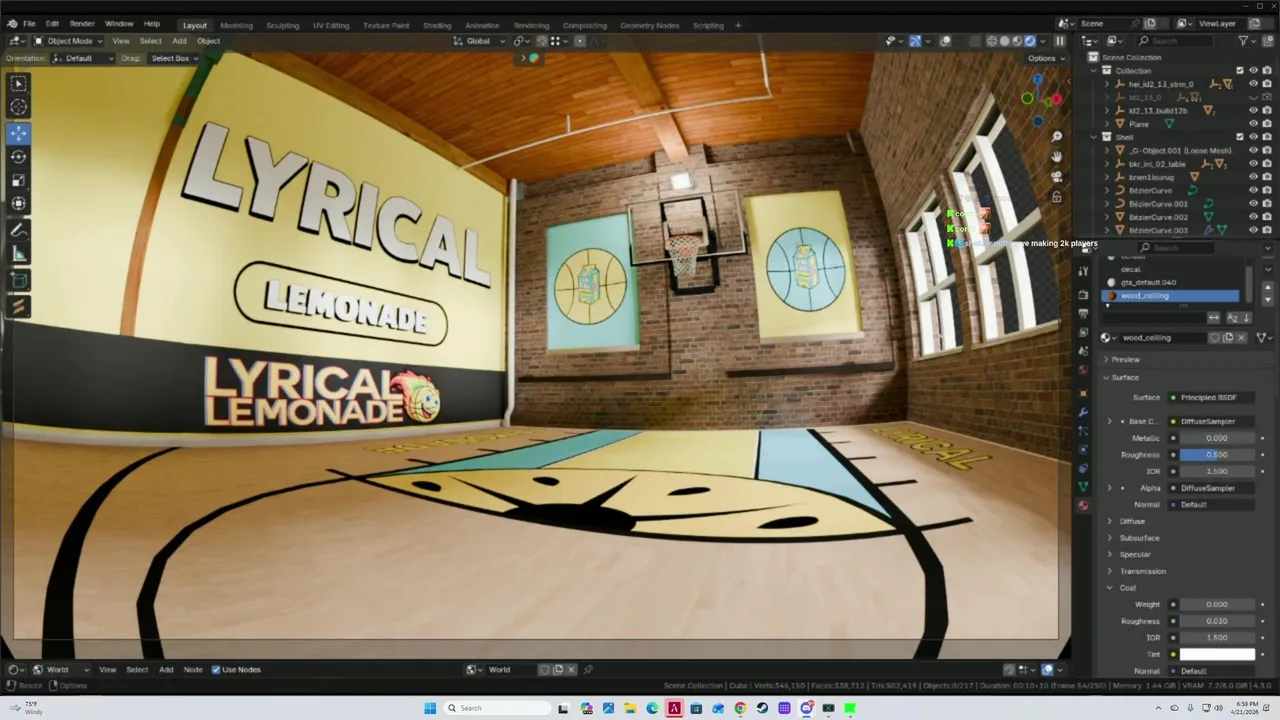Collapse the Surface panel
Viewport: 1280px width, 720px height.
coord(1125,377)
